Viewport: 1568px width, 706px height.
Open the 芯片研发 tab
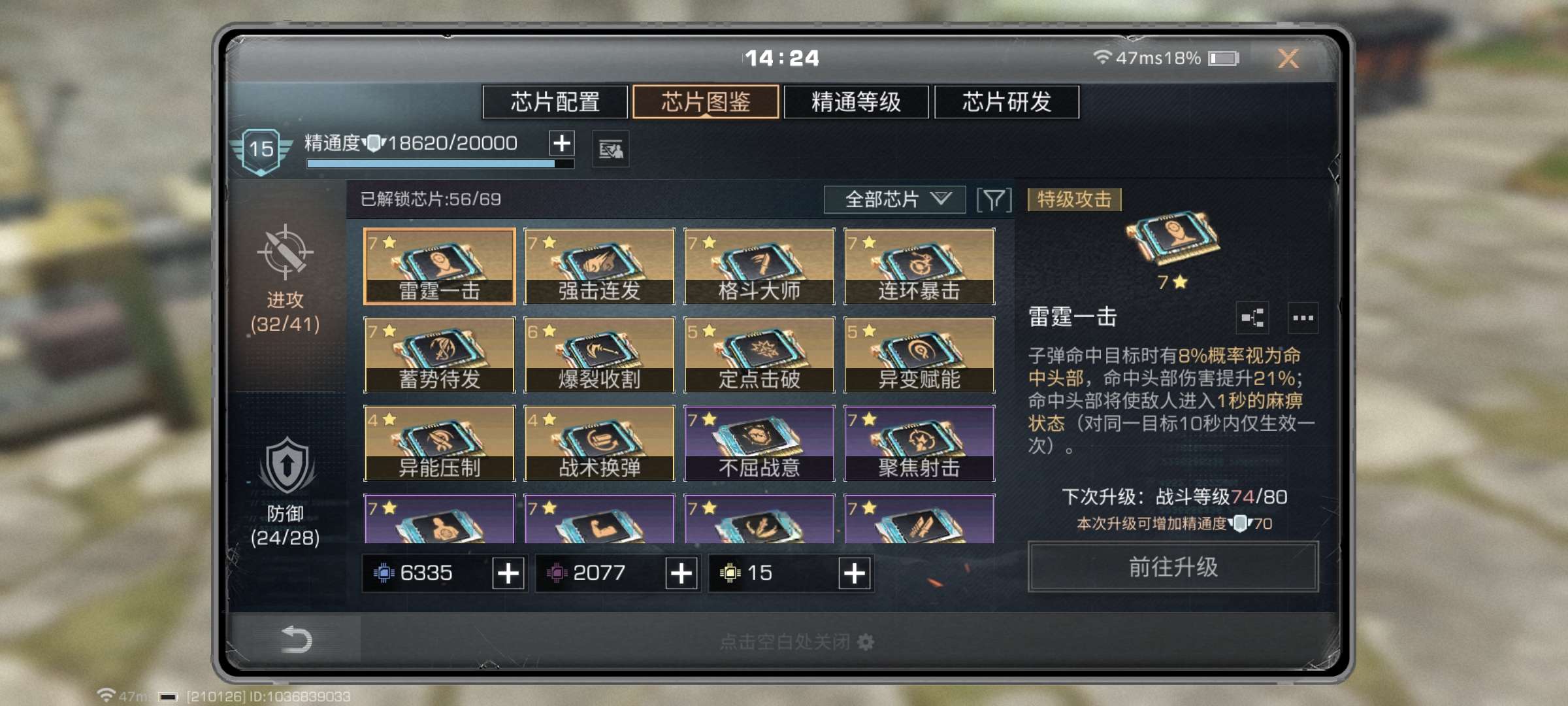1007,102
